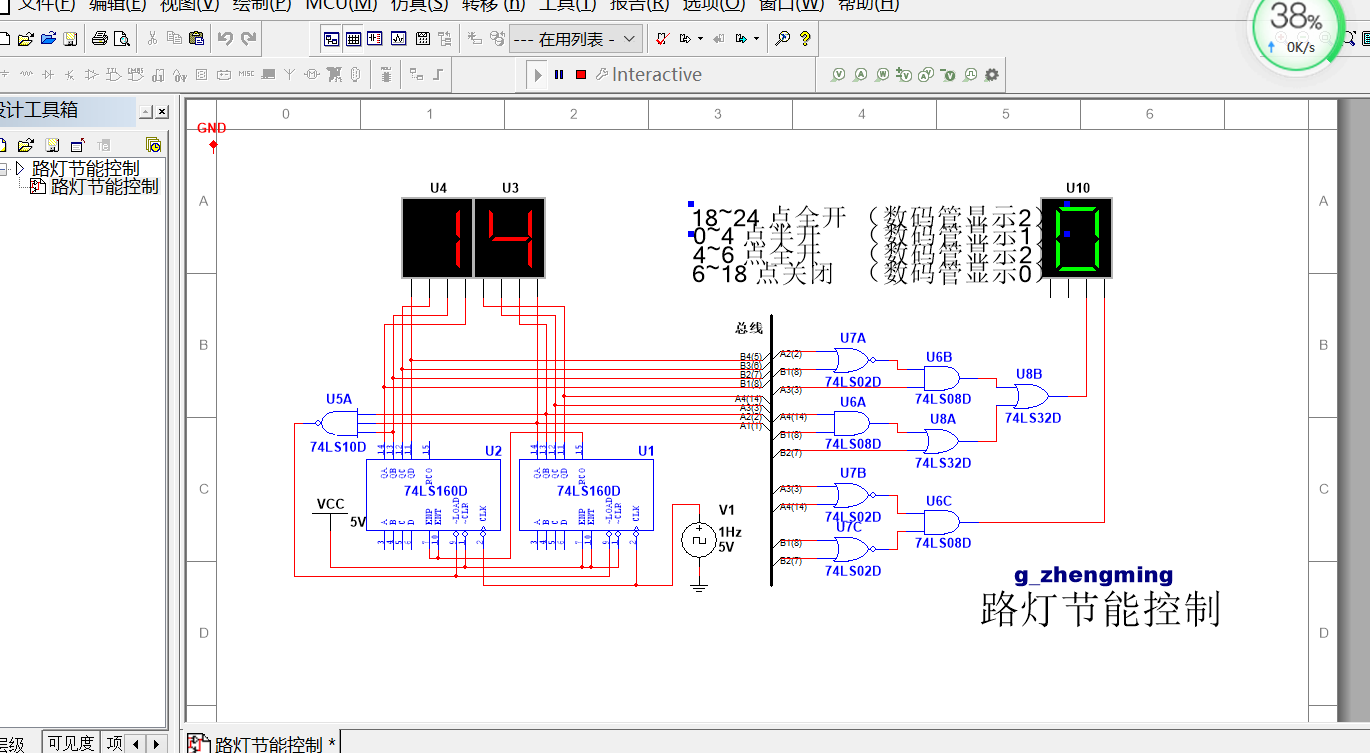1370x753 pixels.
Task: Place a bus with the bus icon
Action: (438, 75)
